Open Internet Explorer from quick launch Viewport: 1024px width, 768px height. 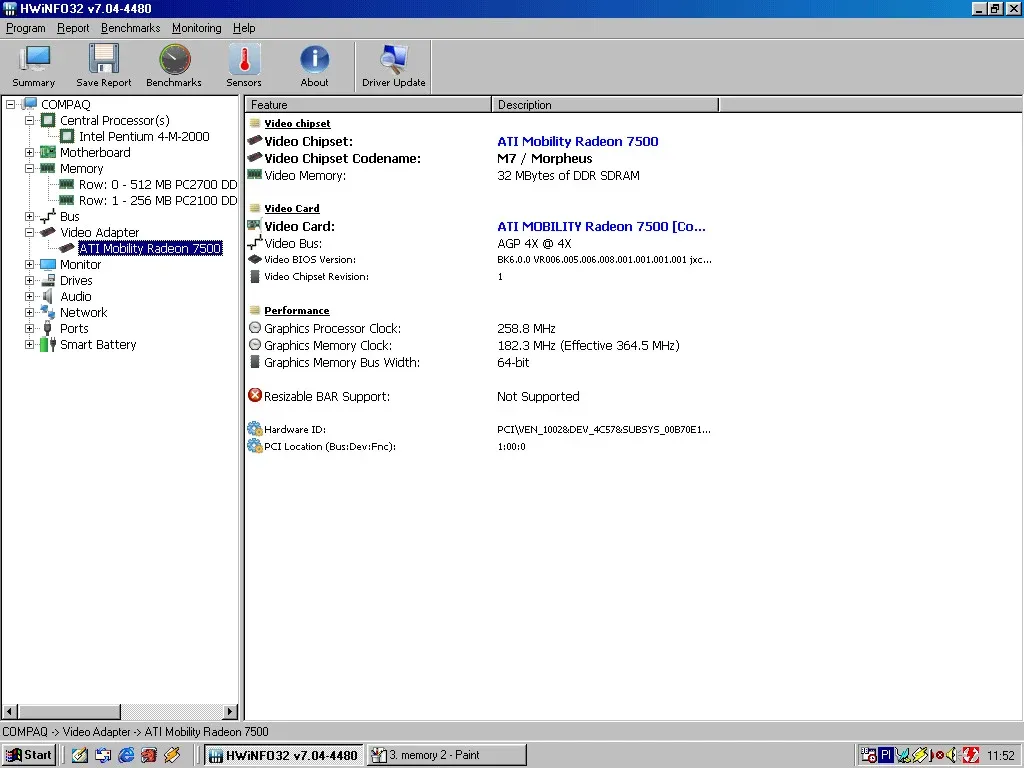click(x=126, y=755)
